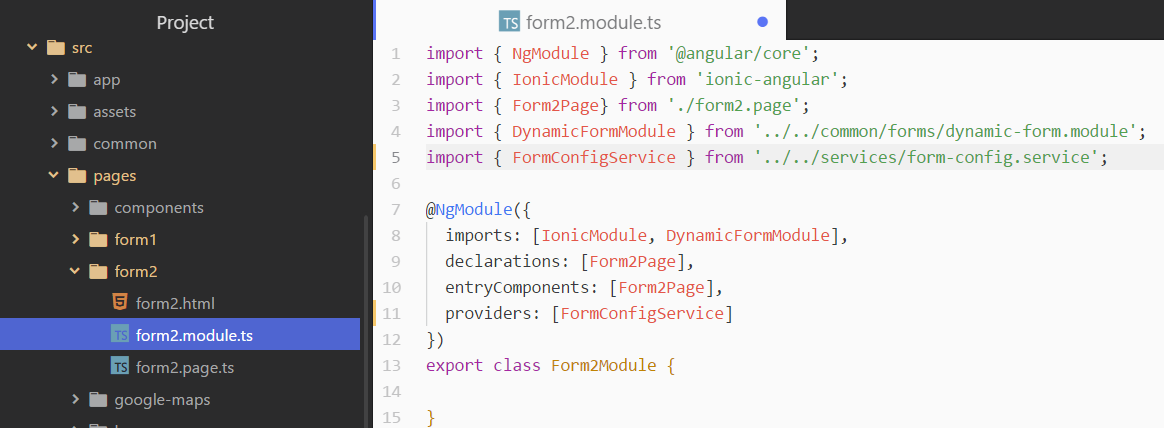Click './form2.page' import string
Image resolution: width=1164 pixels, height=428 pixels.
pyautogui.click(x=733, y=105)
